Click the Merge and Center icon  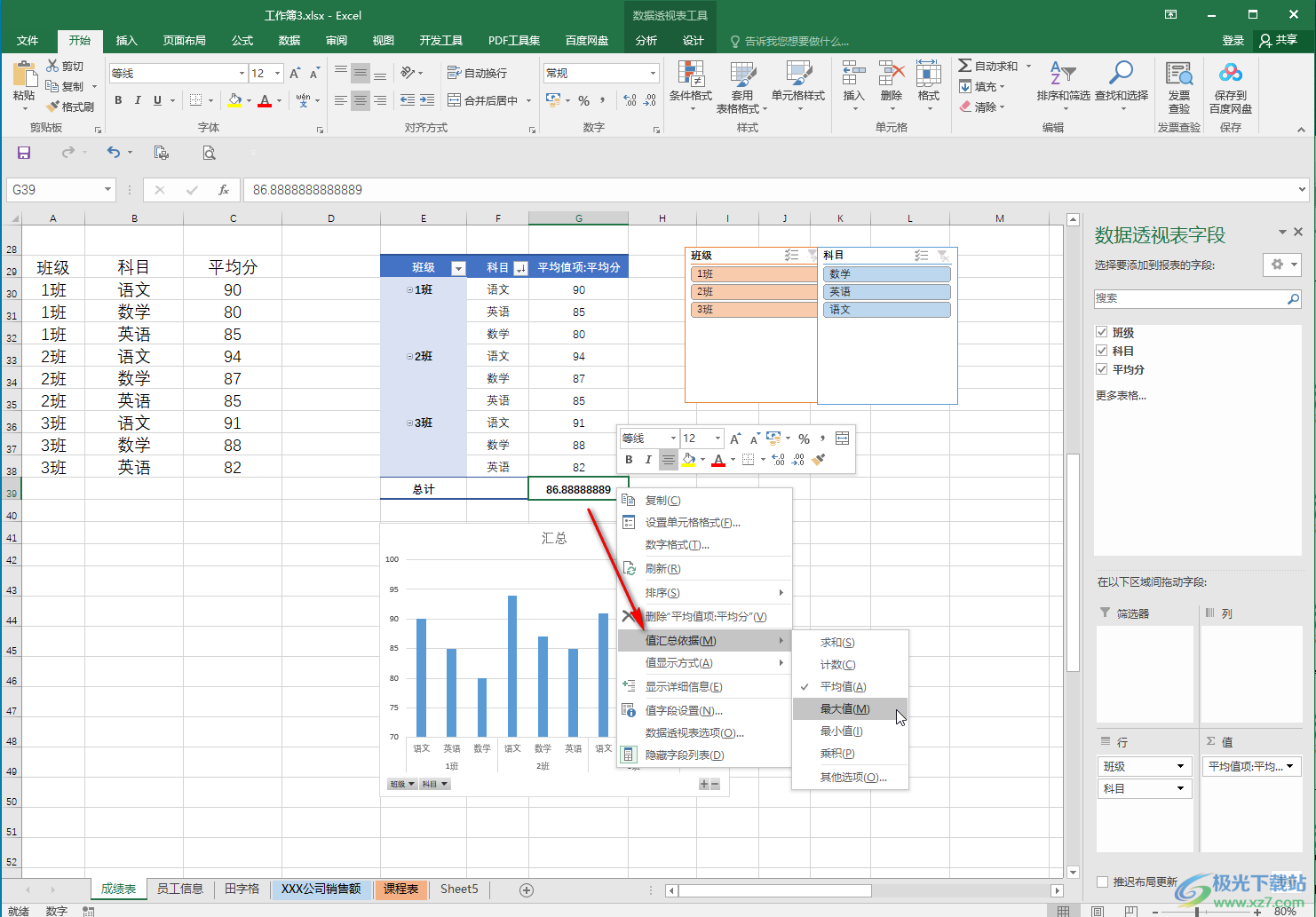pyautogui.click(x=455, y=100)
